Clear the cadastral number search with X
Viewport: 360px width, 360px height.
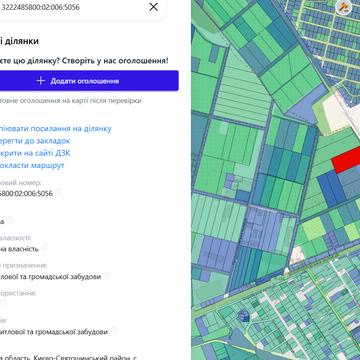point(153,7)
